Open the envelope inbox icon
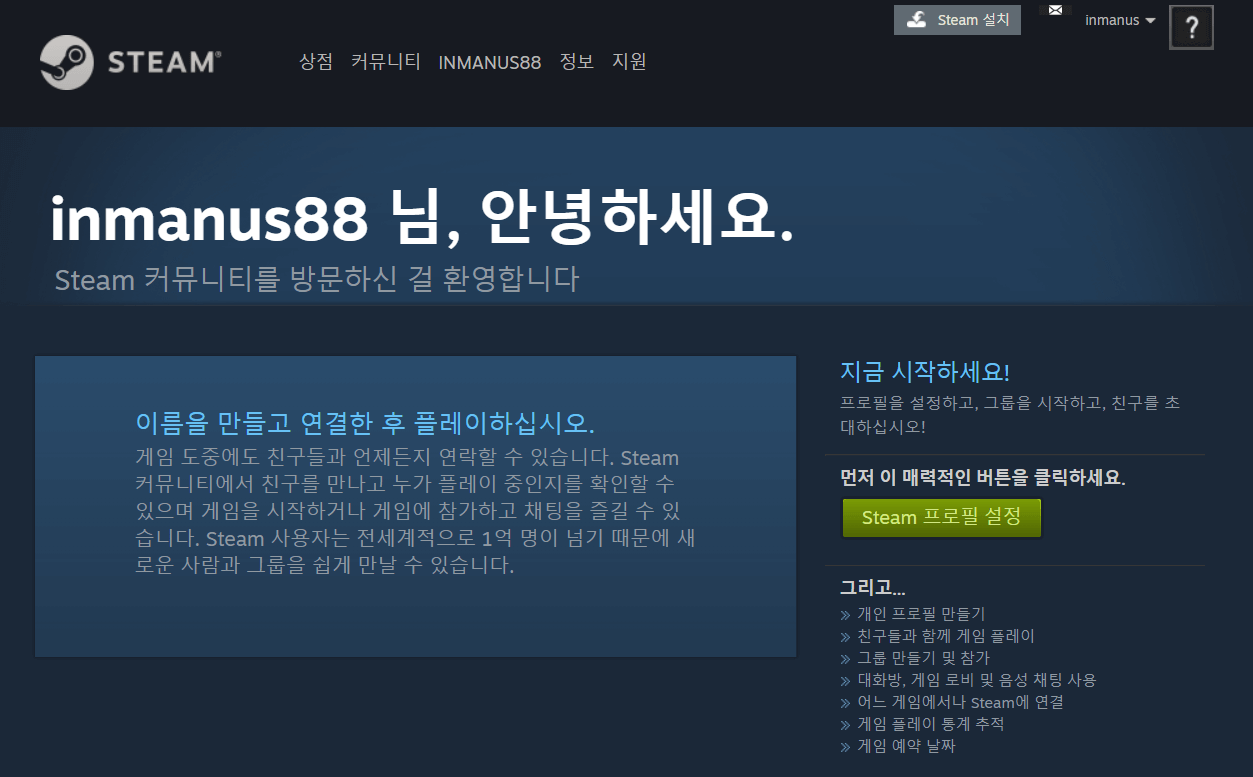 pos(1055,11)
